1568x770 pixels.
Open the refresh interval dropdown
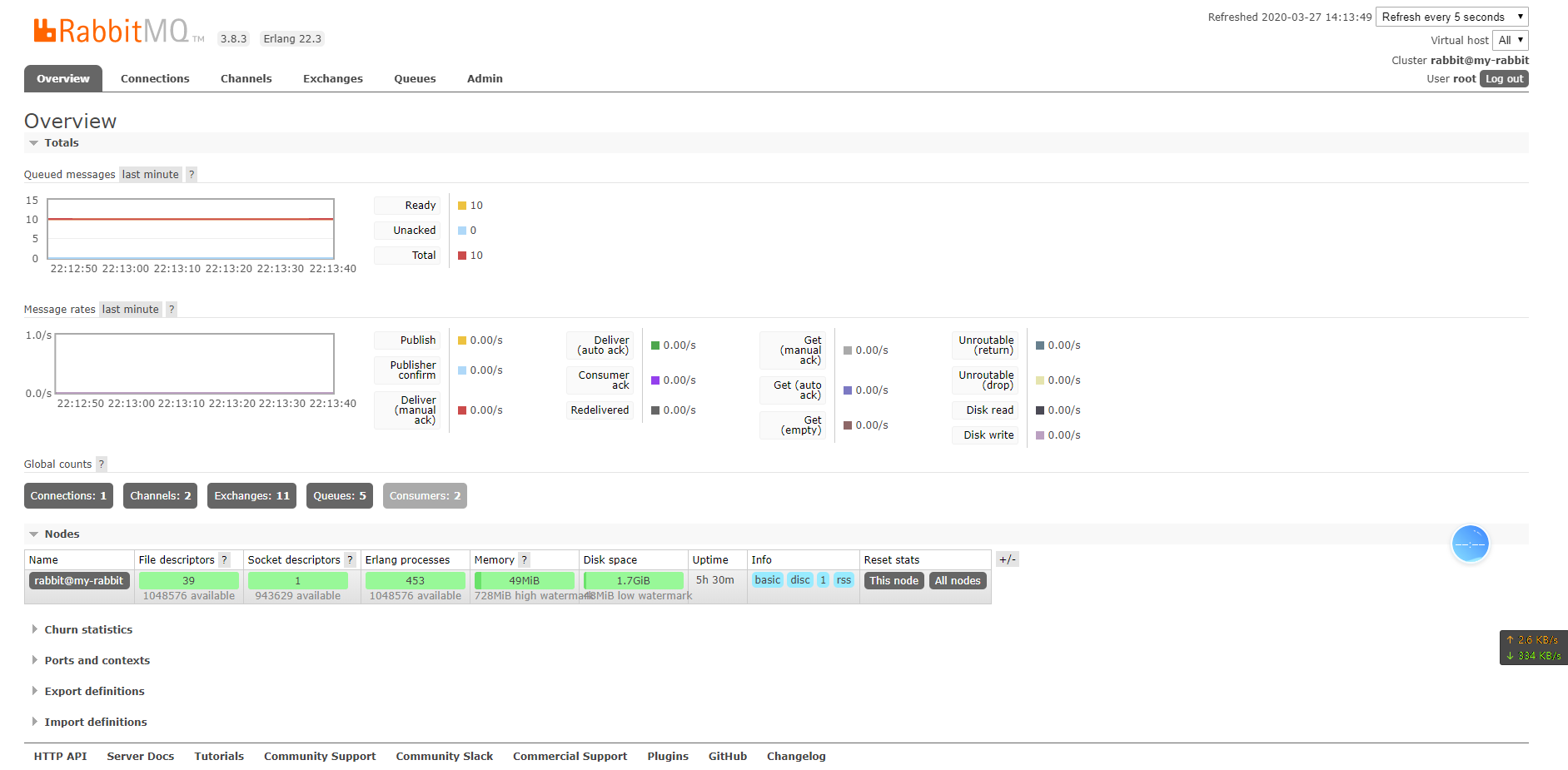1451,17
